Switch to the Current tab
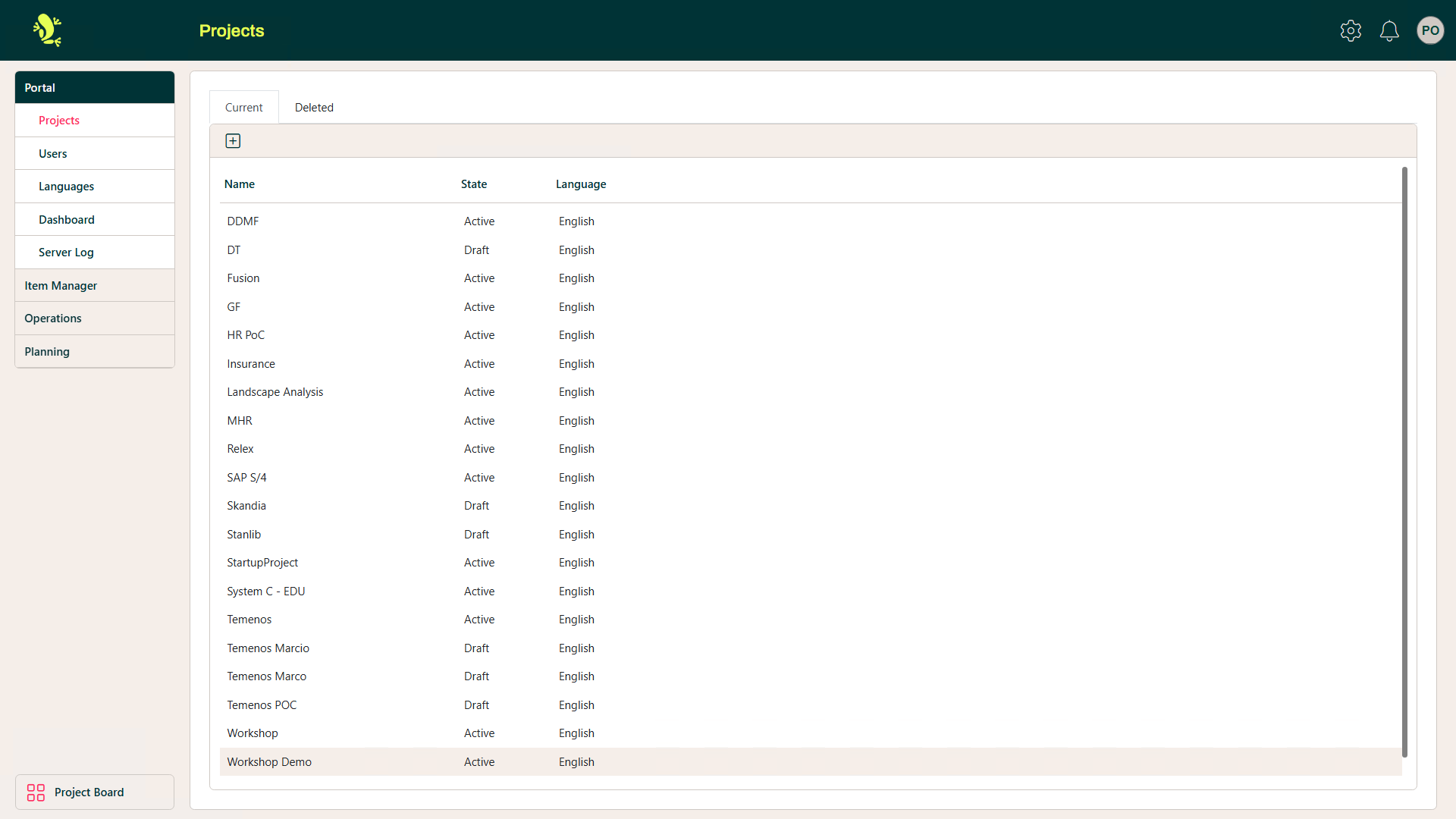This screenshot has width=1456, height=819. tap(243, 107)
